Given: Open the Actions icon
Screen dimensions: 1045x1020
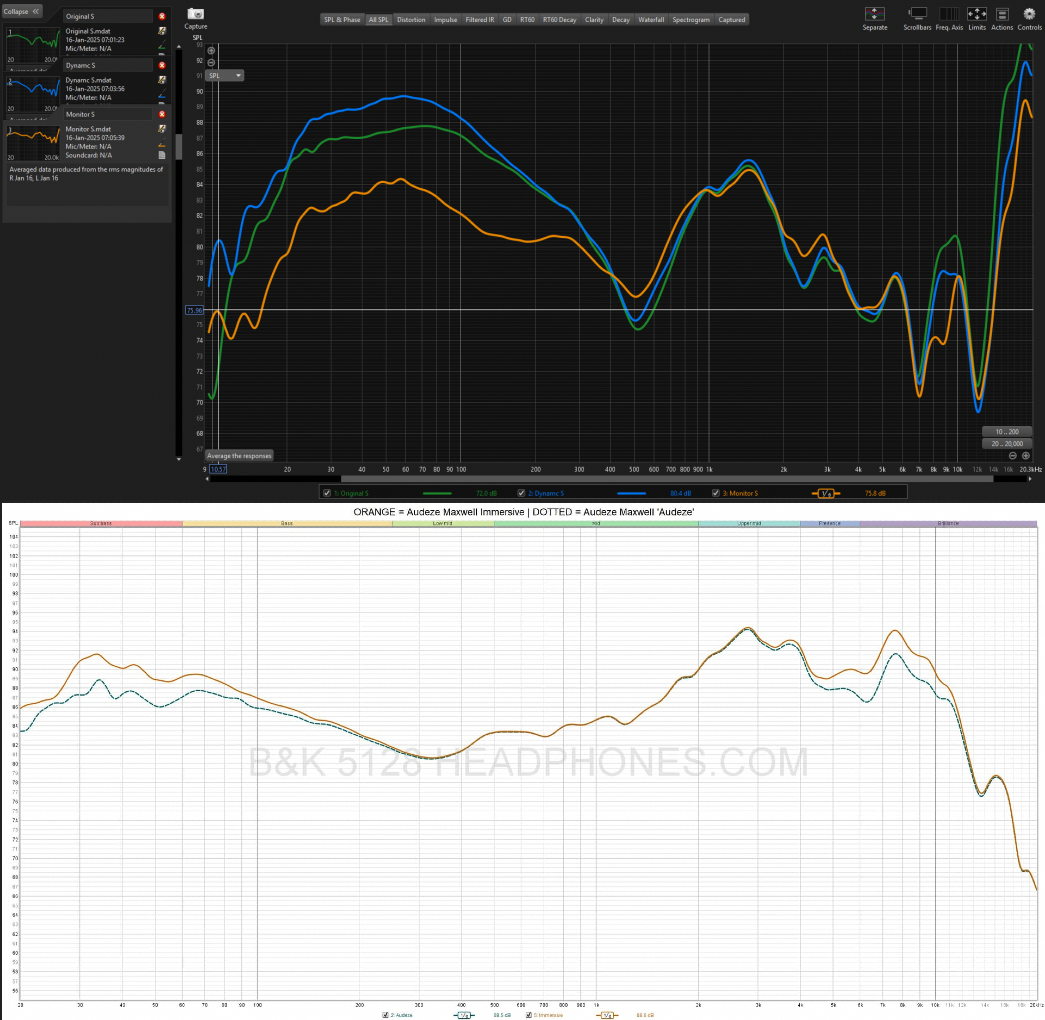Looking at the screenshot, I should [x=1002, y=15].
